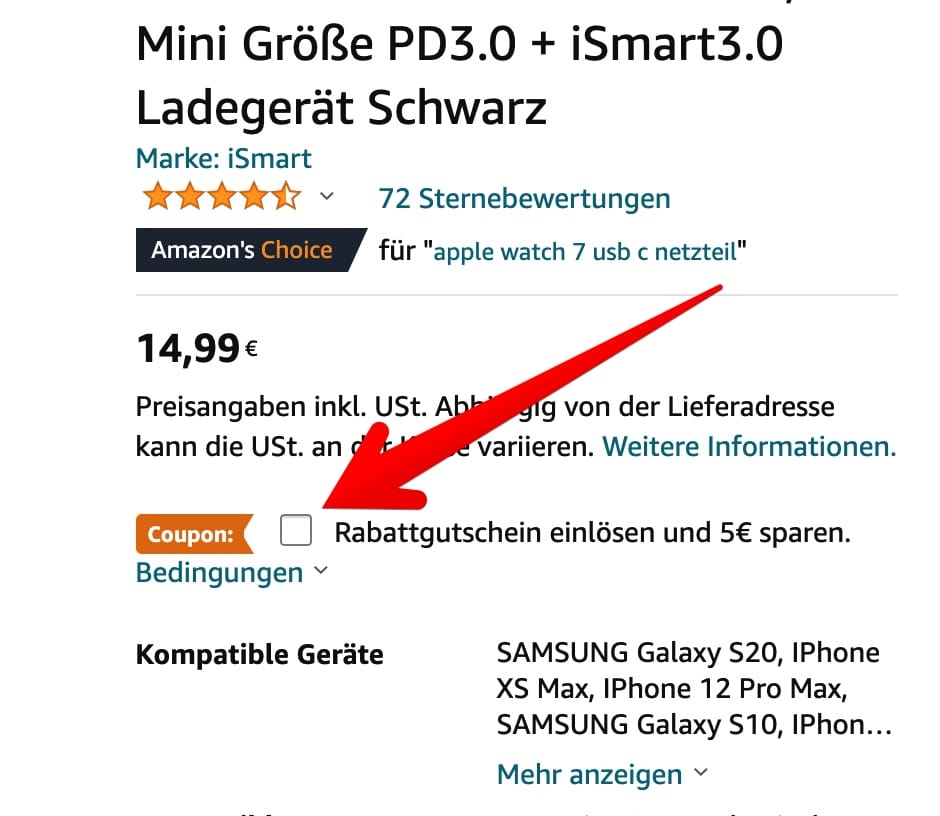Click the Amazon's Choice badge

[x=251, y=250]
